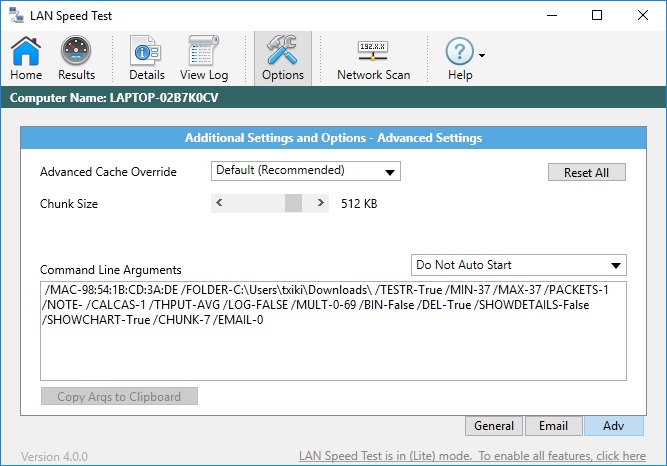This screenshot has width=667, height=466.
Task: Open the Do Not Auto Start dropdown
Action: tap(519, 265)
